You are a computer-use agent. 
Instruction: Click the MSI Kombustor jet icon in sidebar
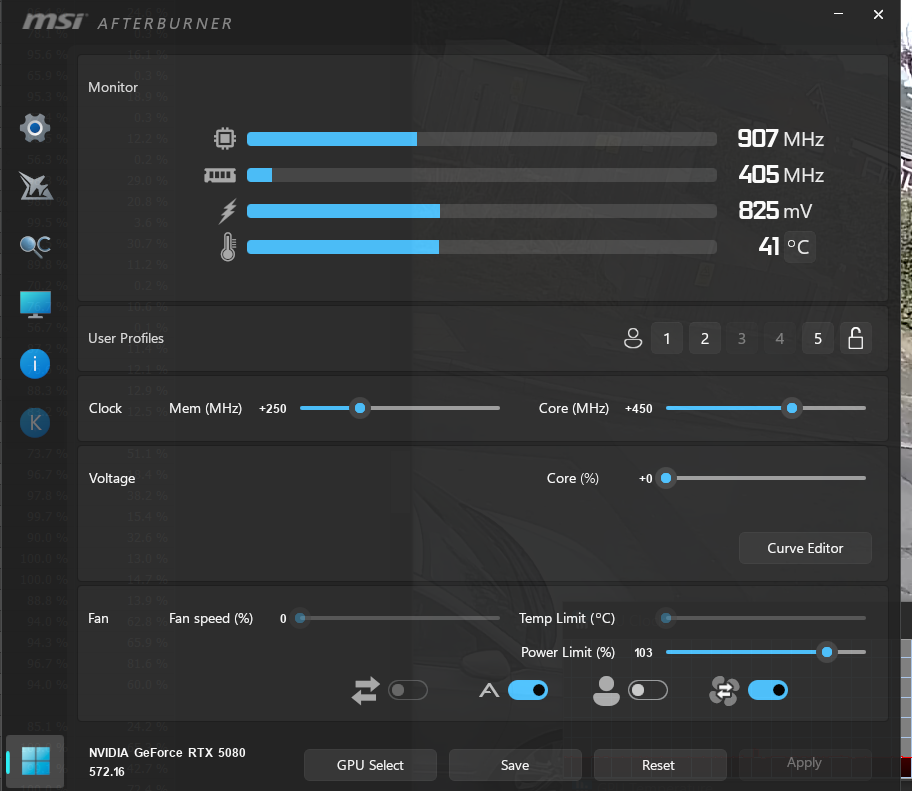pos(35,186)
